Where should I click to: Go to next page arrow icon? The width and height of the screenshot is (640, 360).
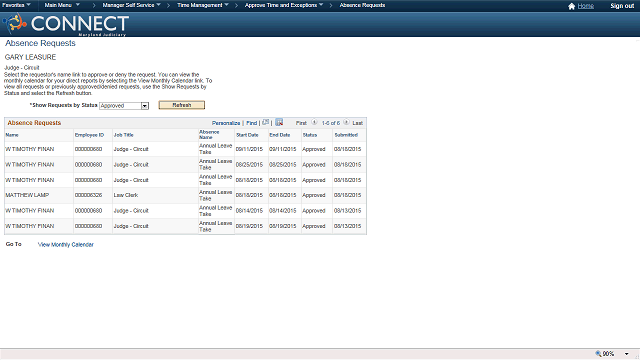click(x=346, y=122)
